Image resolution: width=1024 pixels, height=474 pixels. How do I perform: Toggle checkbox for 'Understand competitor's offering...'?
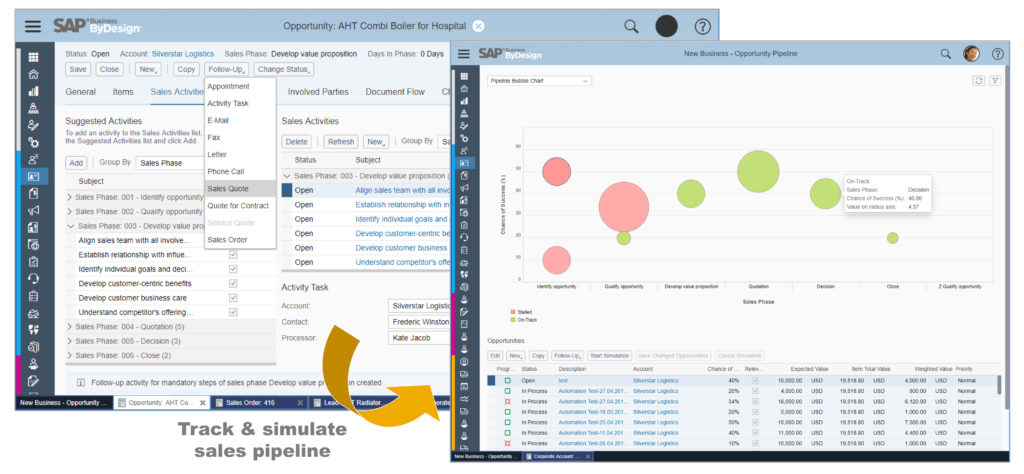click(x=233, y=312)
